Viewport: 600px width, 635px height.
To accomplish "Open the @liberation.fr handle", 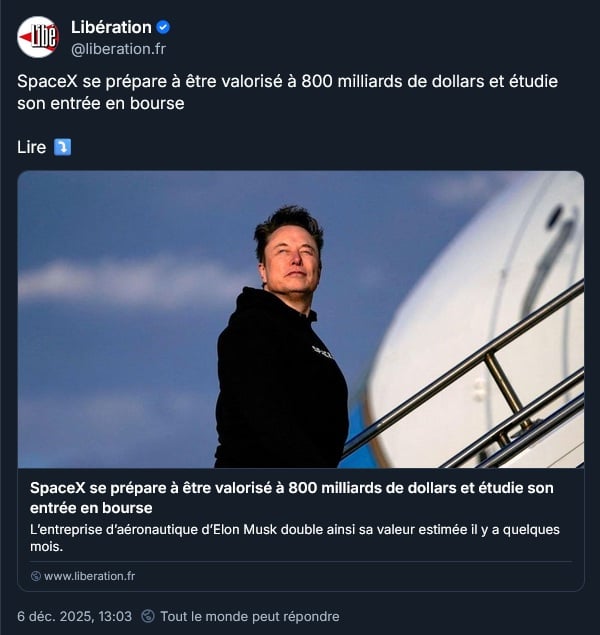I will point(119,49).
